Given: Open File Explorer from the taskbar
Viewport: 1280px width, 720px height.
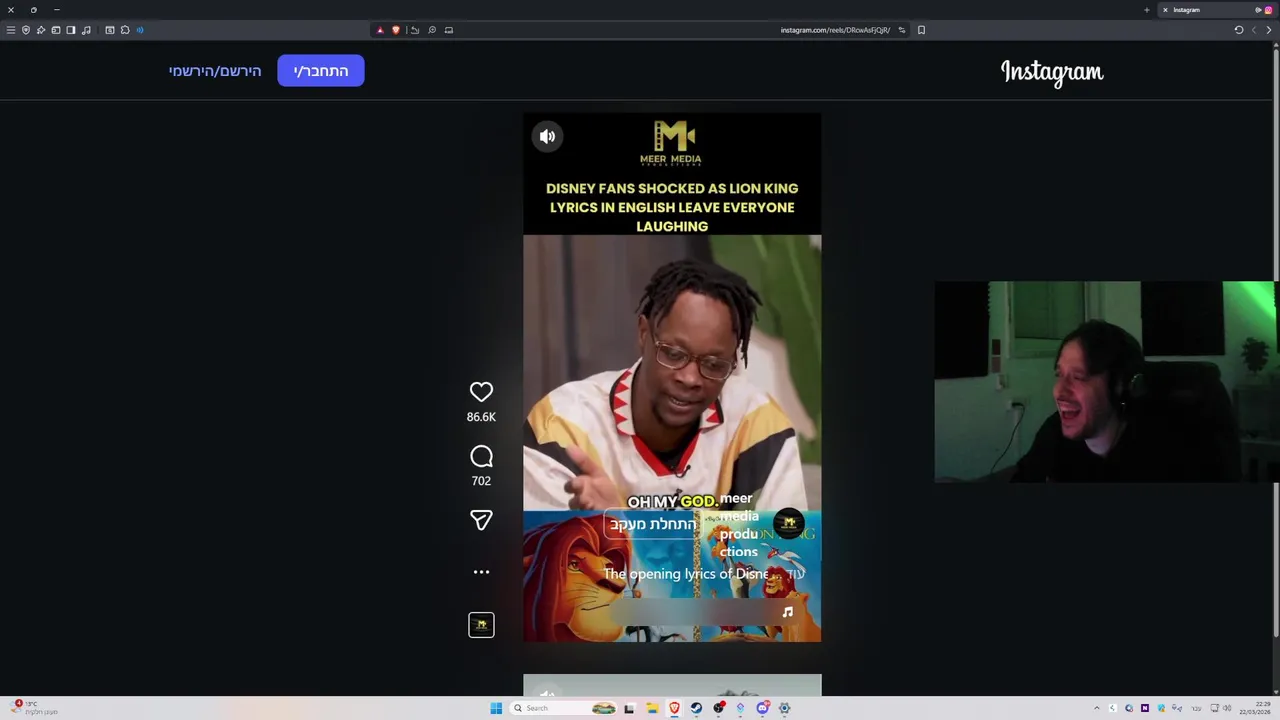Looking at the screenshot, I should coord(652,708).
